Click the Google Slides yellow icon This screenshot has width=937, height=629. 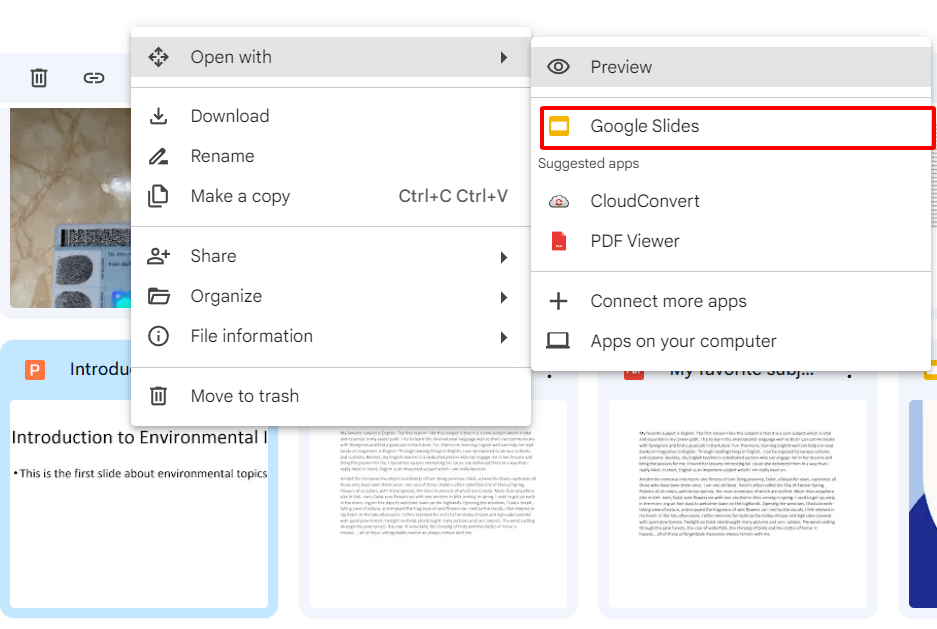click(559, 127)
